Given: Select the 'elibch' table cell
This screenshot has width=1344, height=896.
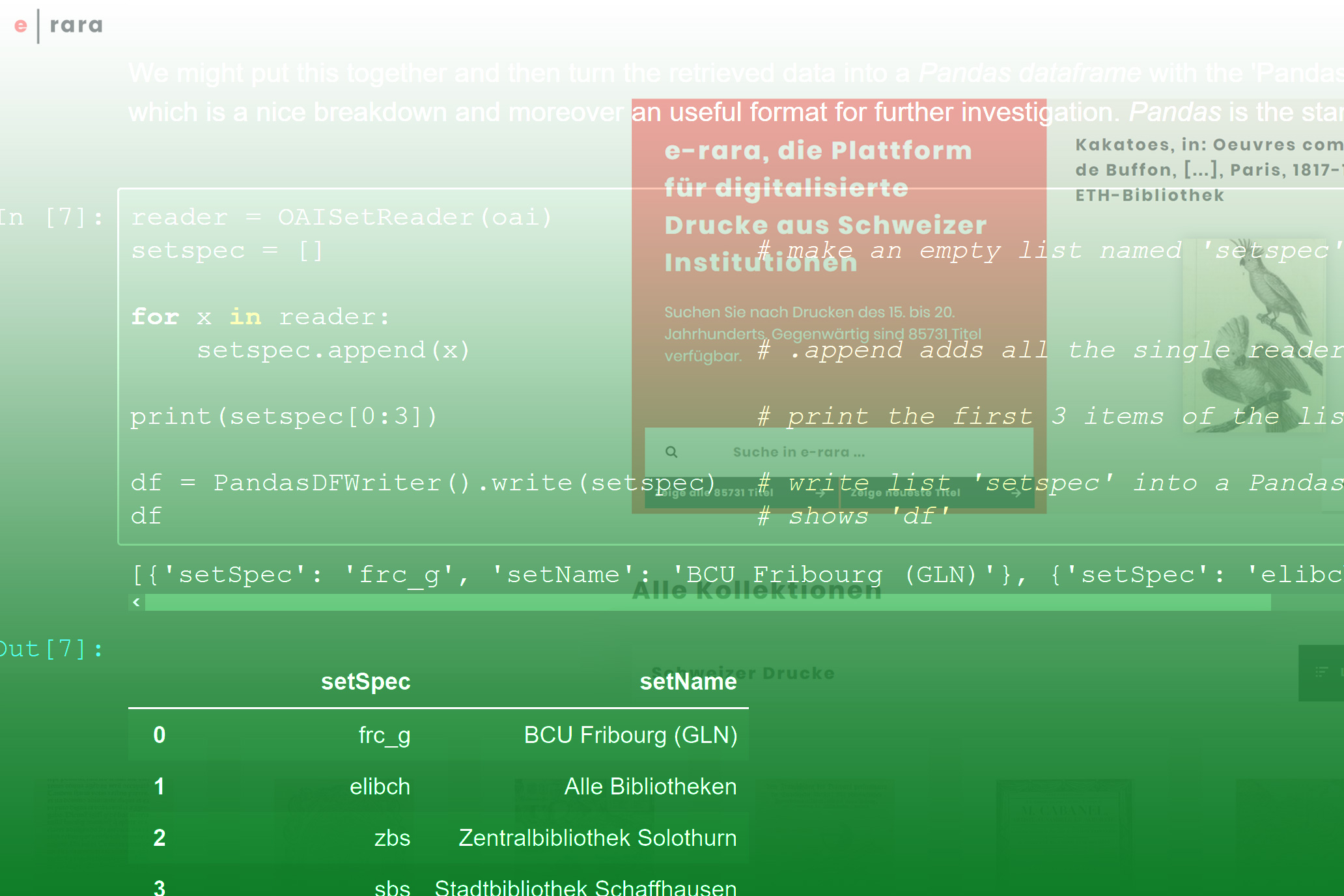Looking at the screenshot, I should pyautogui.click(x=380, y=787).
